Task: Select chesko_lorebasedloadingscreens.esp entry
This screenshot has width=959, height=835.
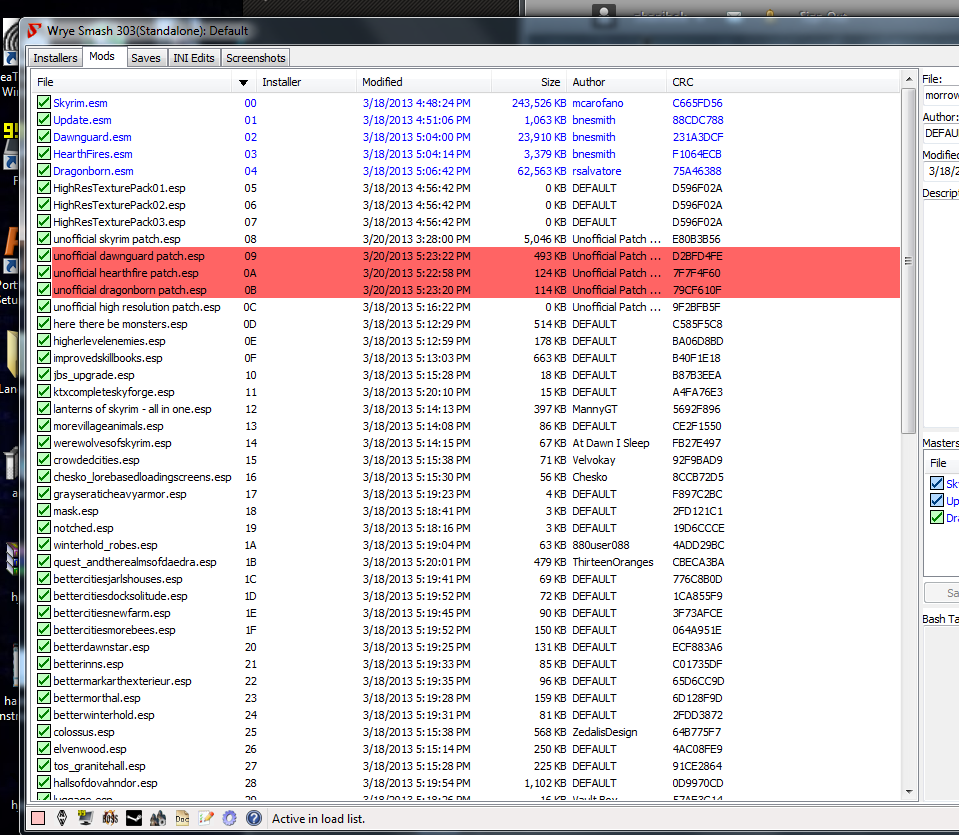Action: [142, 477]
